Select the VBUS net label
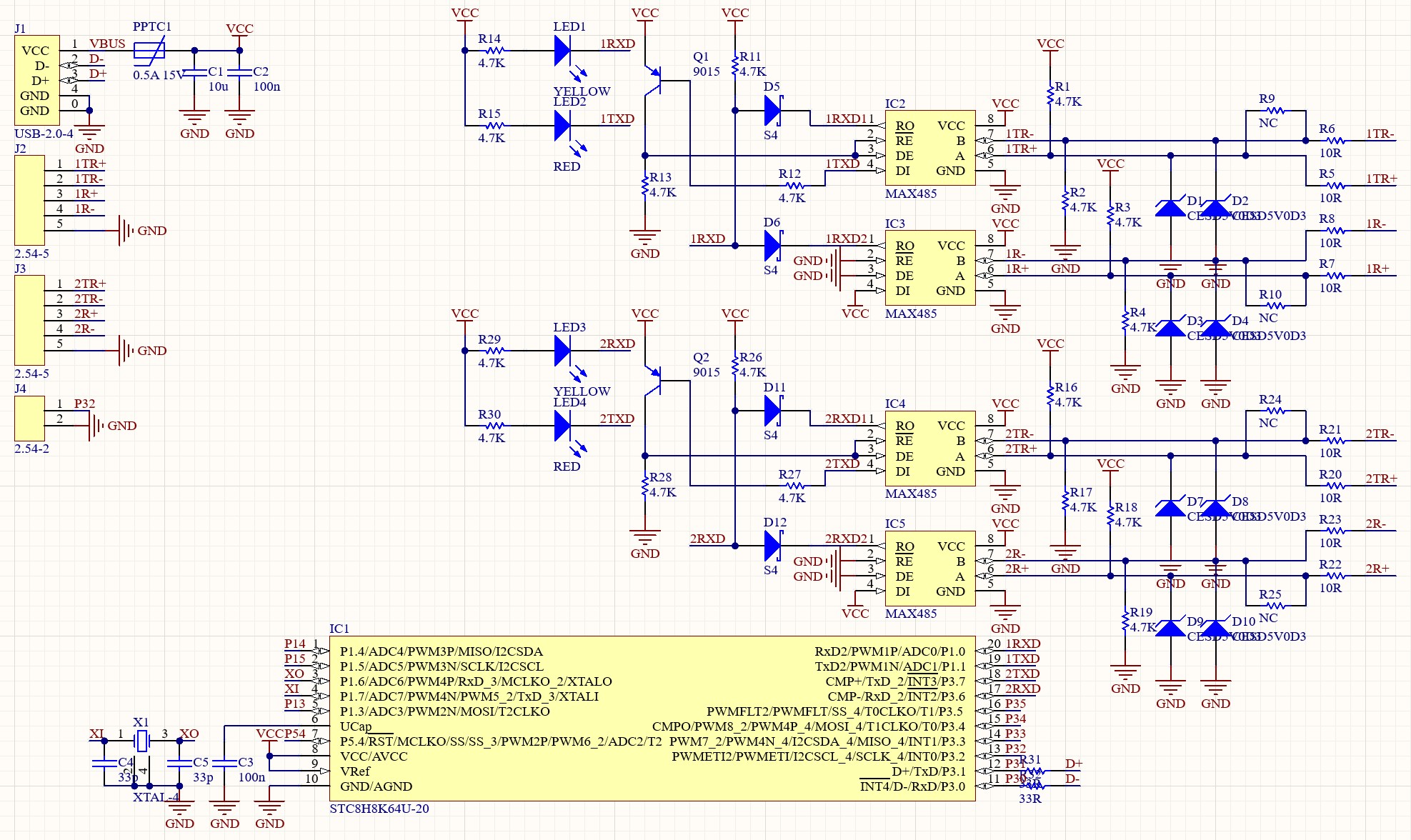 pos(107,44)
